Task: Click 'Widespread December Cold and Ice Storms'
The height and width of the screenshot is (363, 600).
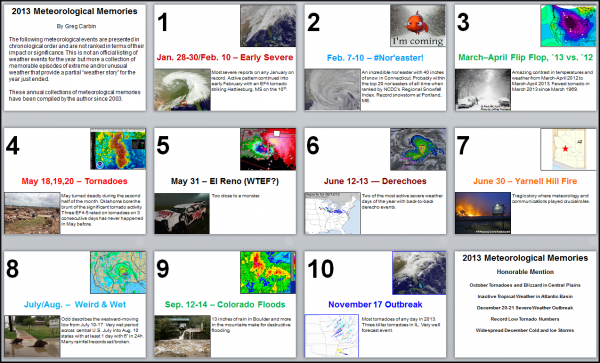Action: point(525,330)
